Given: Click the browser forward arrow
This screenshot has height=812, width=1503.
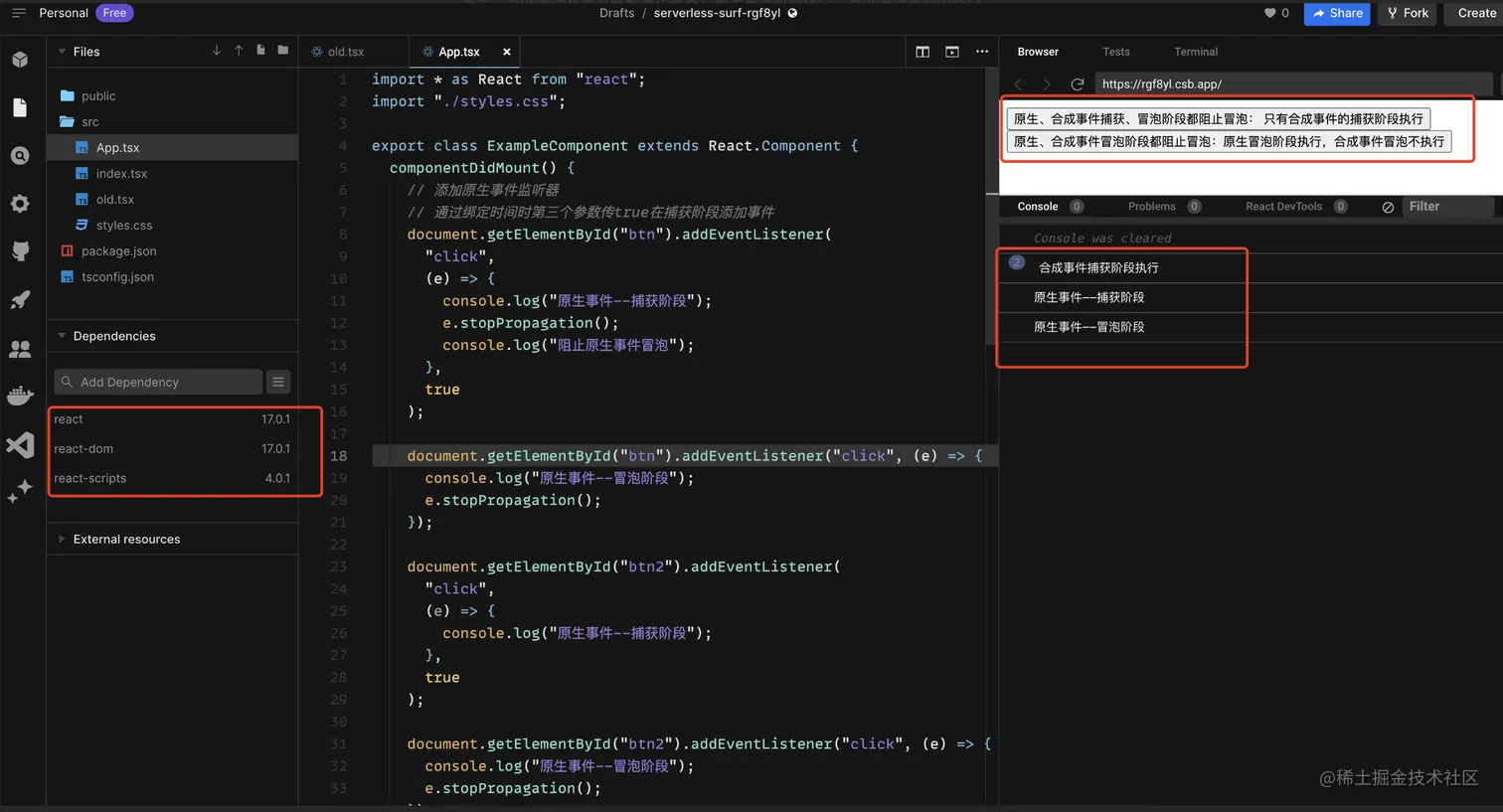Looking at the screenshot, I should click(1046, 84).
